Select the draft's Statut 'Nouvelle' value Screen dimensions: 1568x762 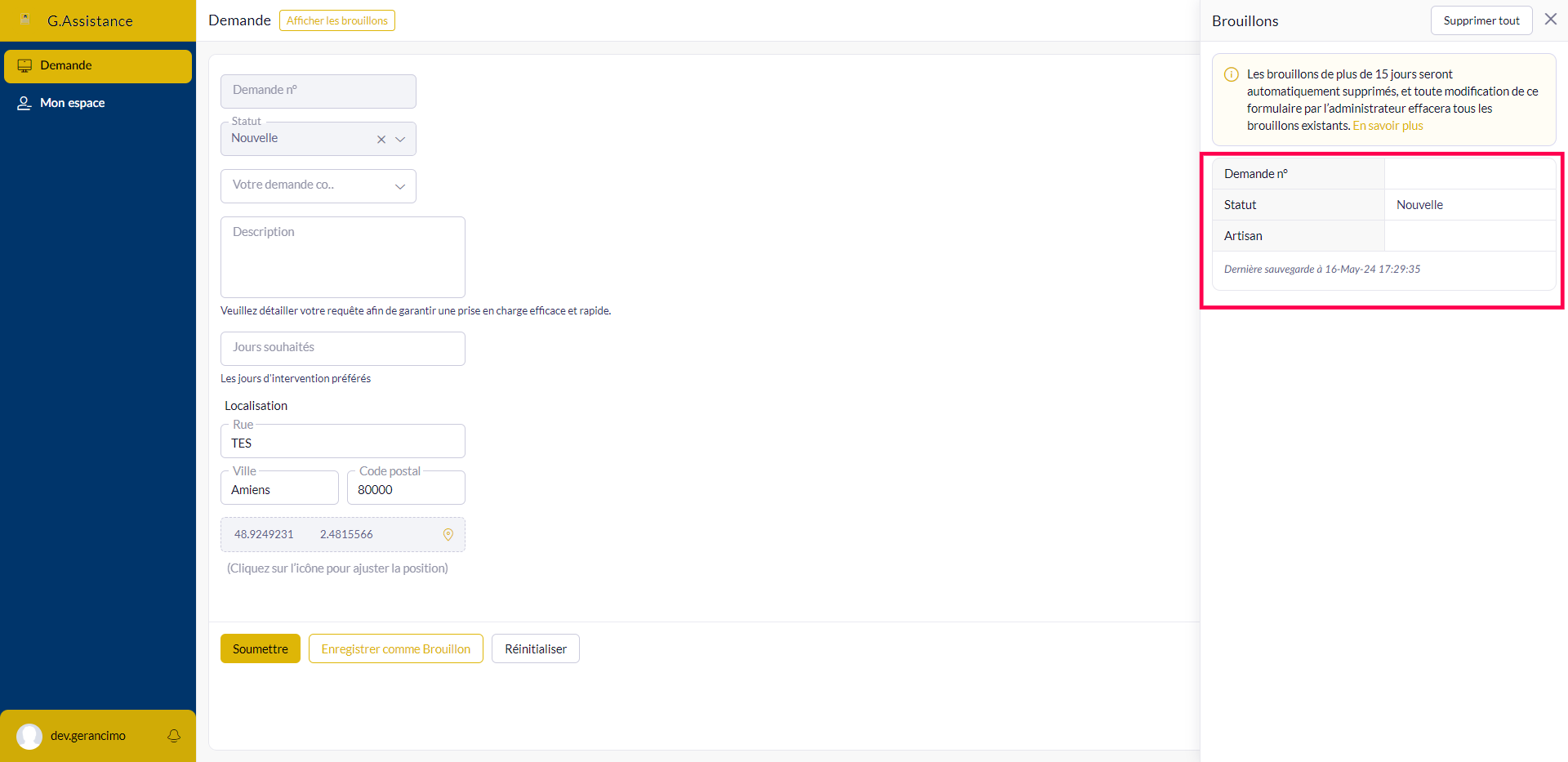pyautogui.click(x=1419, y=205)
